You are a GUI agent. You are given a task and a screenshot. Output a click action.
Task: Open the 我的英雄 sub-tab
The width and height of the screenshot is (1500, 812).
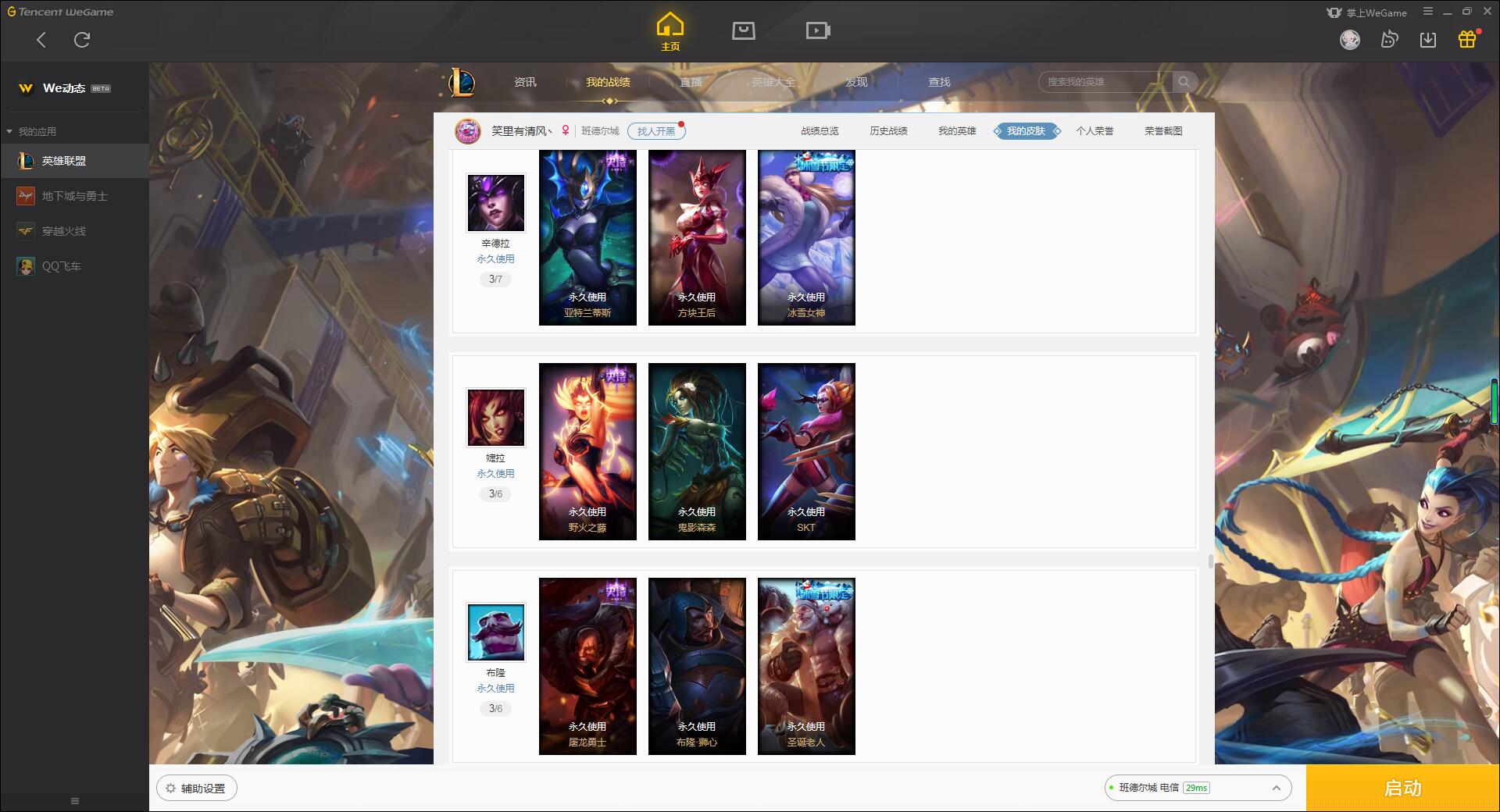(x=957, y=131)
